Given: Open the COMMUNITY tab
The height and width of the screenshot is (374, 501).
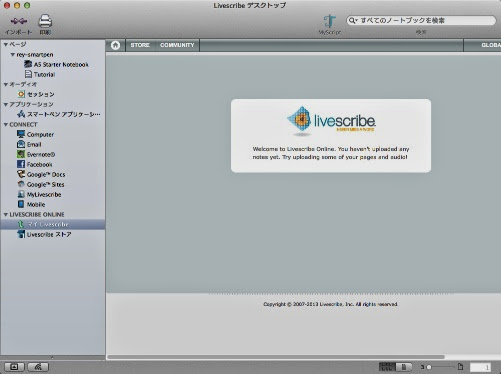Looking at the screenshot, I should point(177,45).
